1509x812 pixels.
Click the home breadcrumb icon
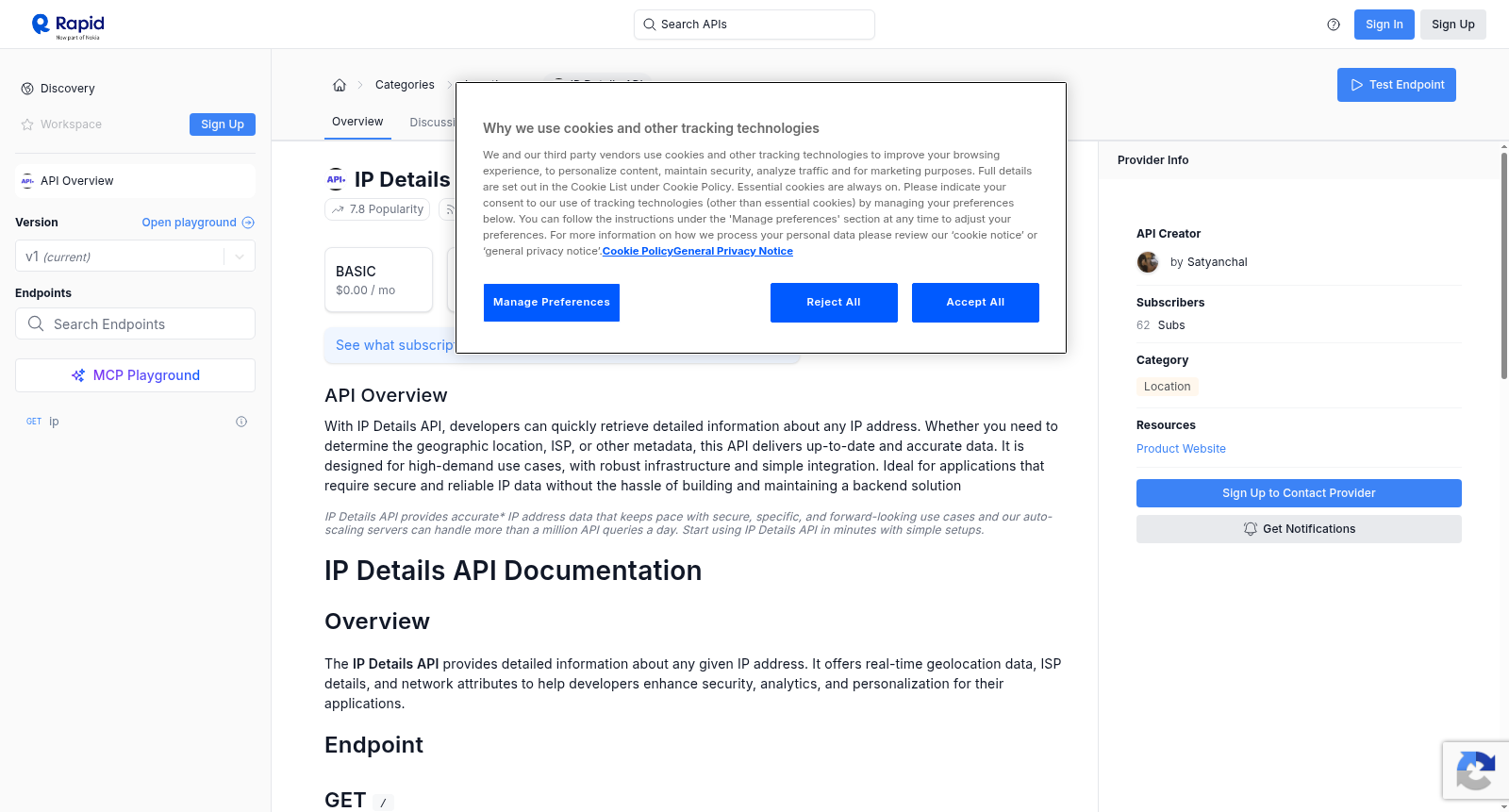pos(340,85)
